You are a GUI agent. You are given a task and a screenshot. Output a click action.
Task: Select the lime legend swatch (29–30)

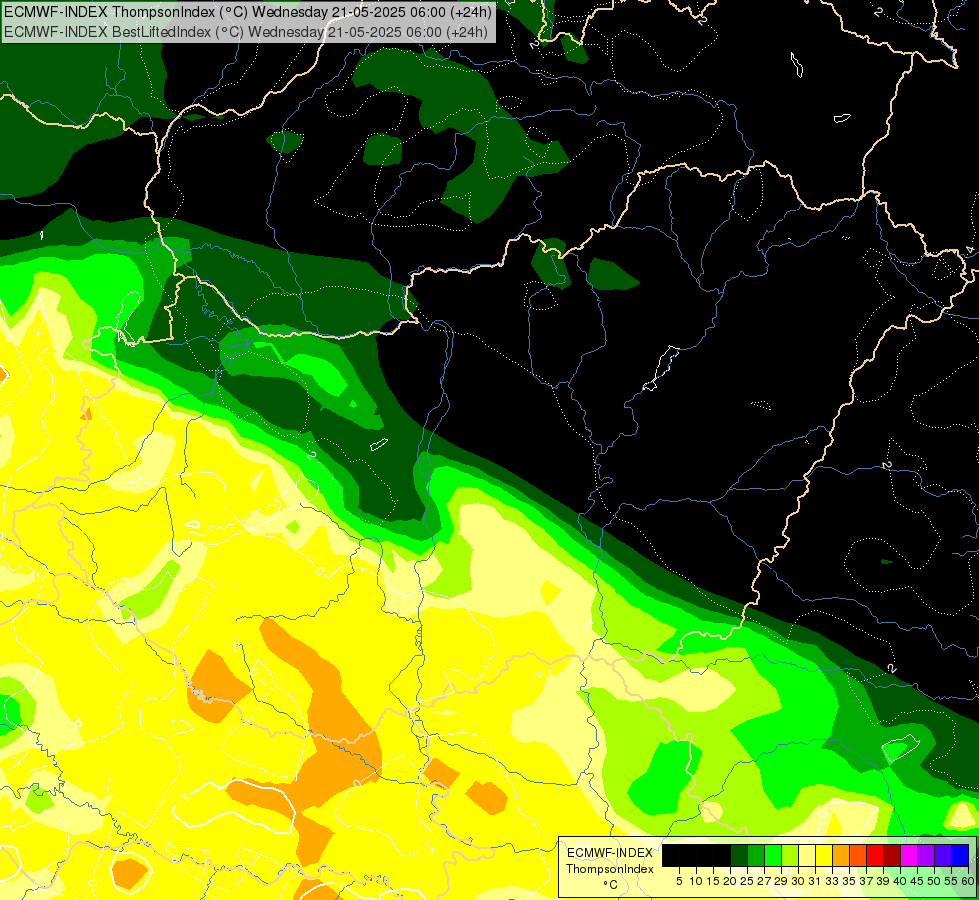[x=790, y=855]
